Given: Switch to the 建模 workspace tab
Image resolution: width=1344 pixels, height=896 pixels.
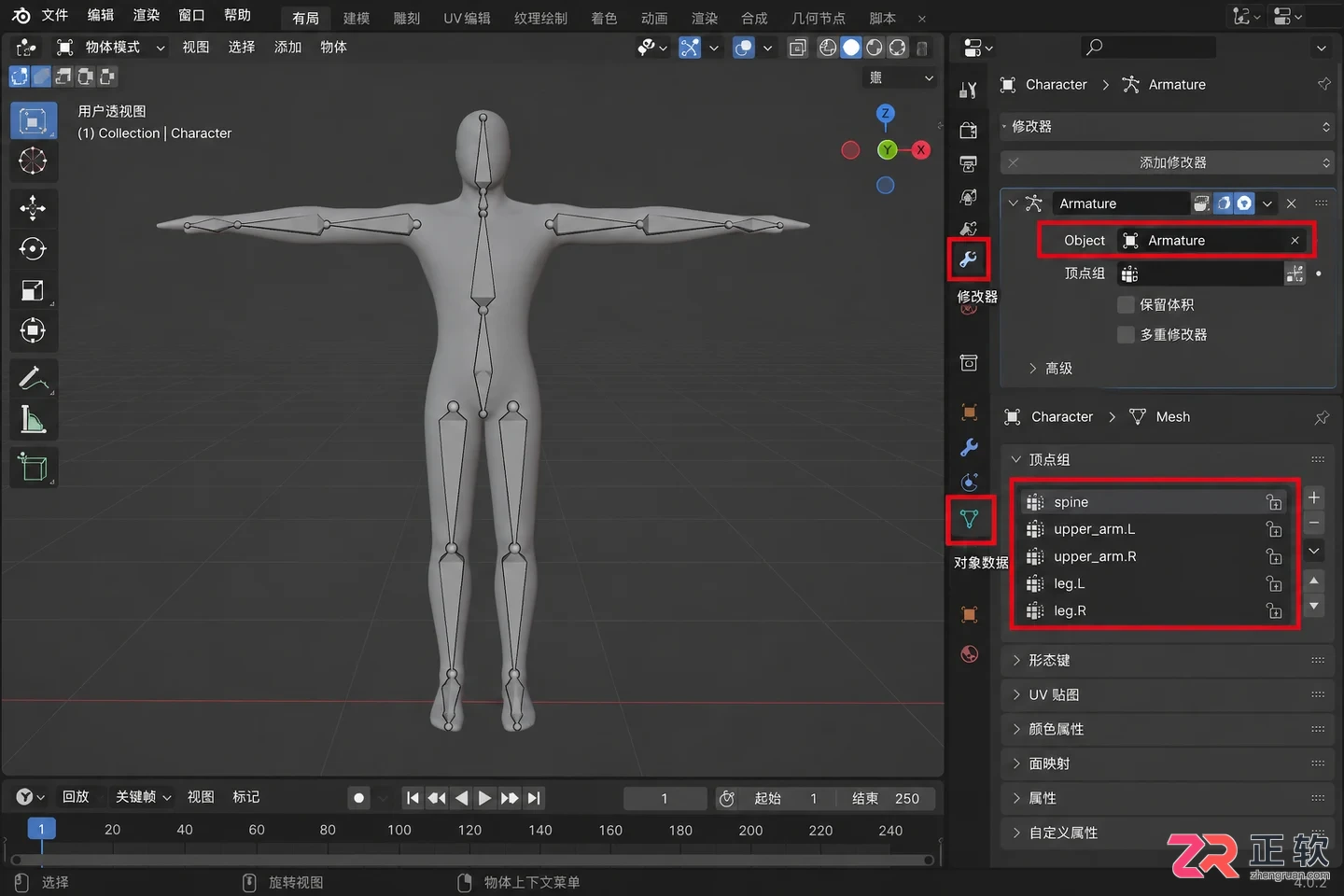Looking at the screenshot, I should click(x=356, y=19).
